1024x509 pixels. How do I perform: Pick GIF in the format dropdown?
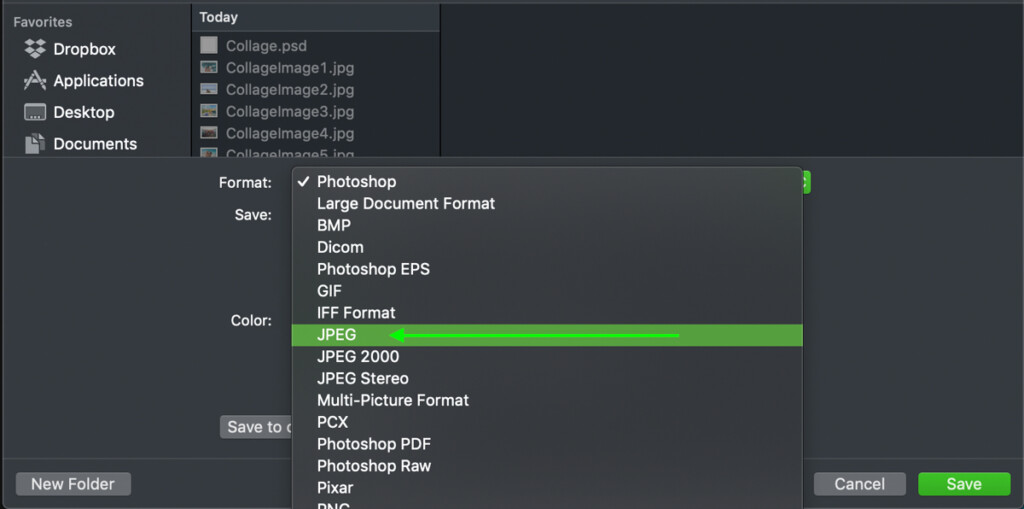click(x=547, y=291)
